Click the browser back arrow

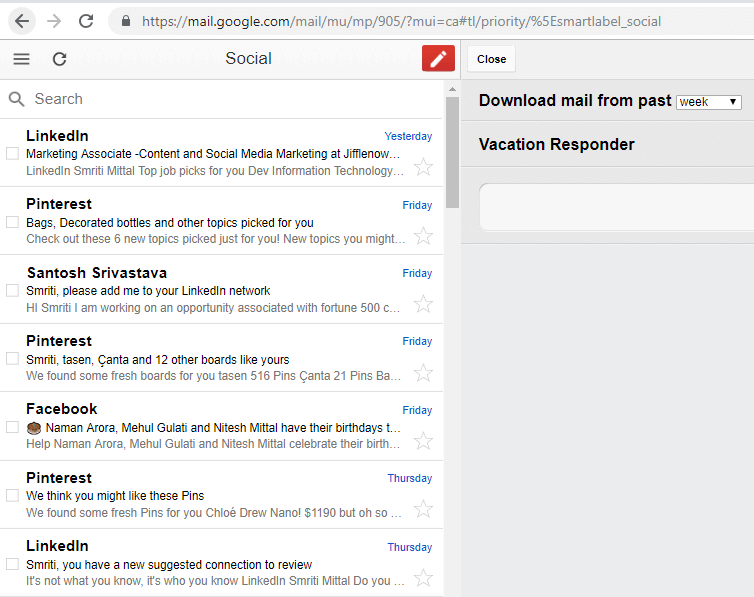click(x=22, y=21)
